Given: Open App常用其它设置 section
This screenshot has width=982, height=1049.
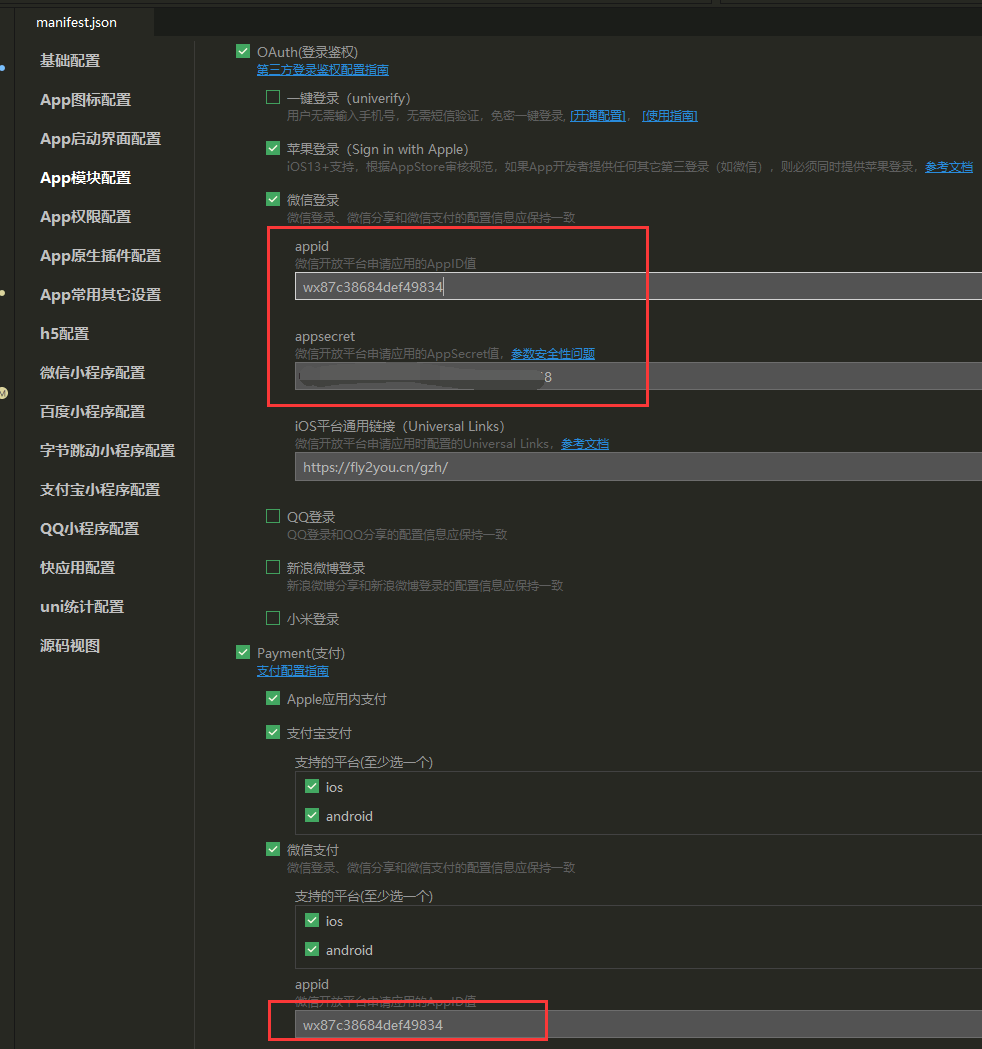Looking at the screenshot, I should click(100, 294).
